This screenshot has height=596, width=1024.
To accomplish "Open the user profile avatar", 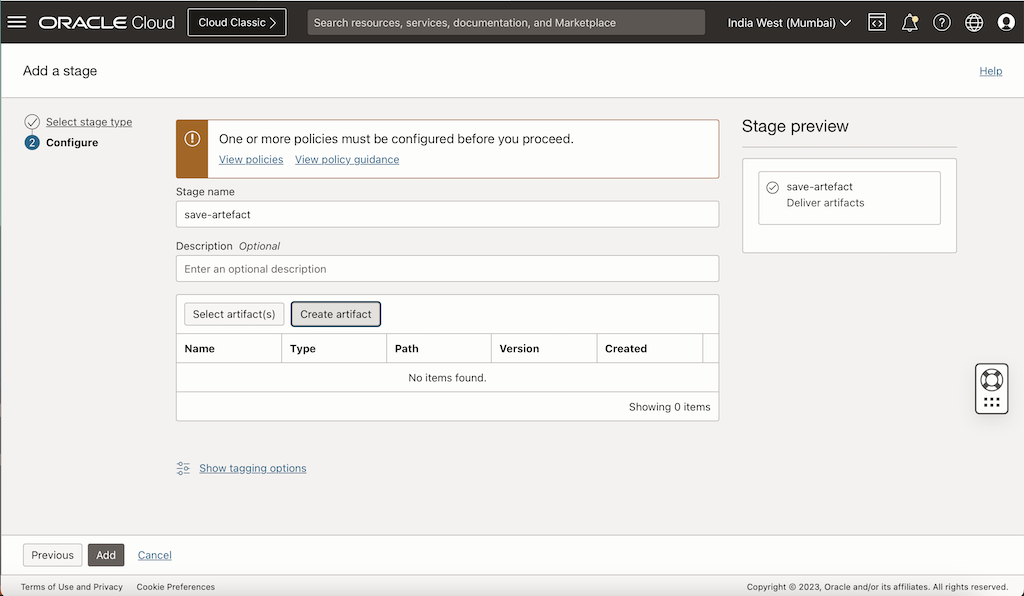I will [x=1006, y=22].
